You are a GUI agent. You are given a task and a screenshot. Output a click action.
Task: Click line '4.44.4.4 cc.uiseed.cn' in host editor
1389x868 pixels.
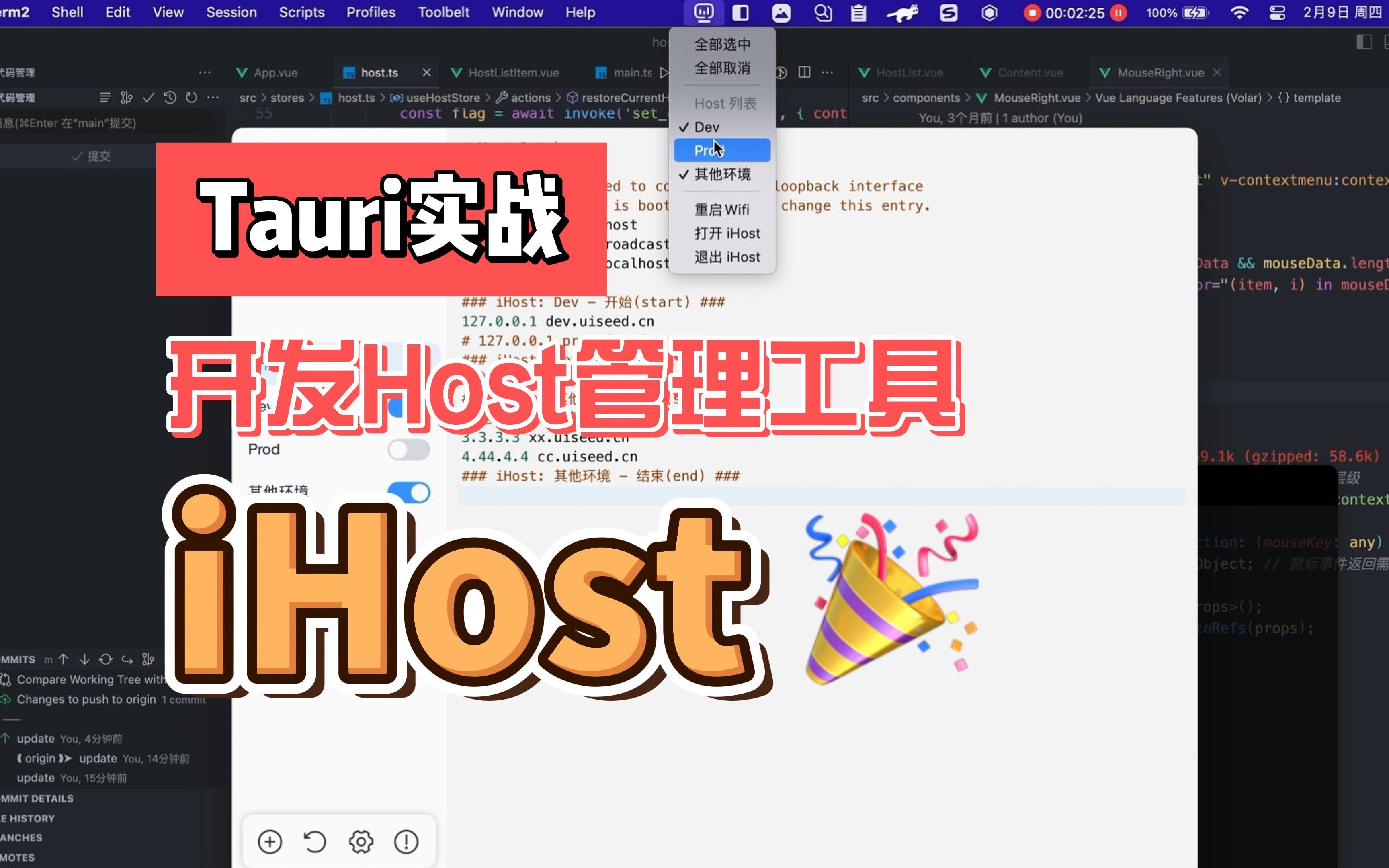pos(549,457)
